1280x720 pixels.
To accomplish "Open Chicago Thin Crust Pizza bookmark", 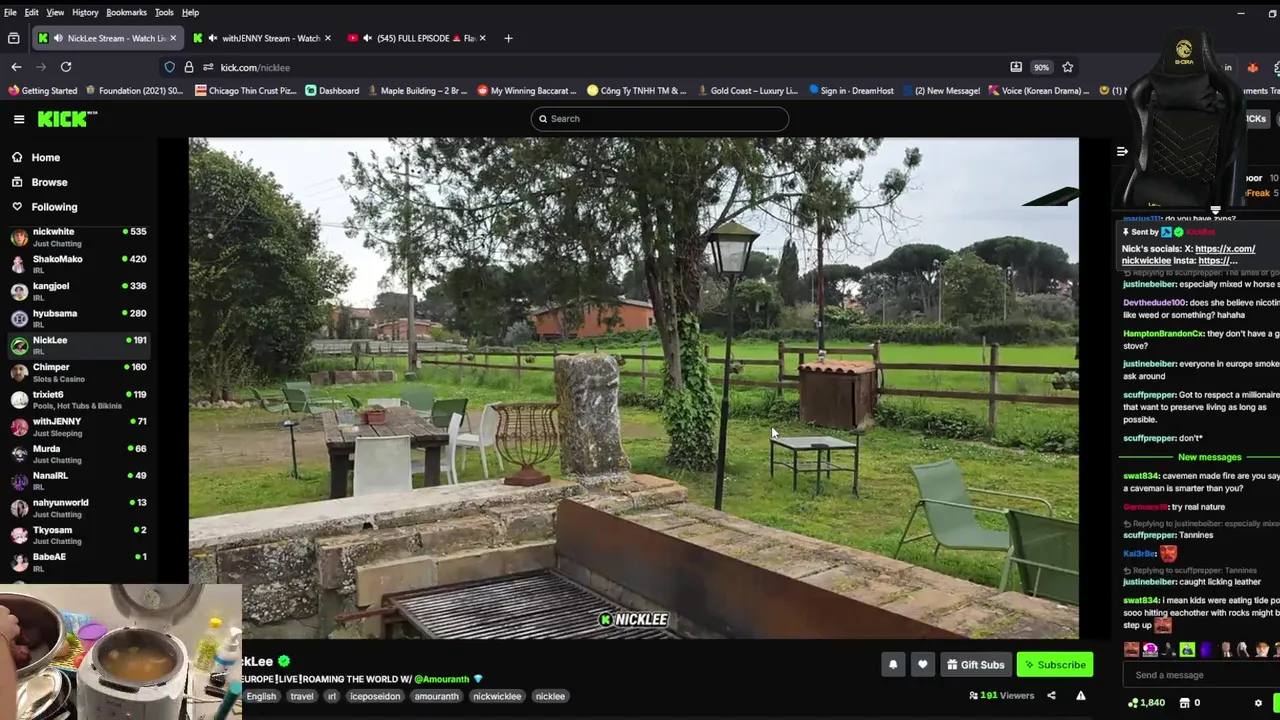I will tap(246, 90).
